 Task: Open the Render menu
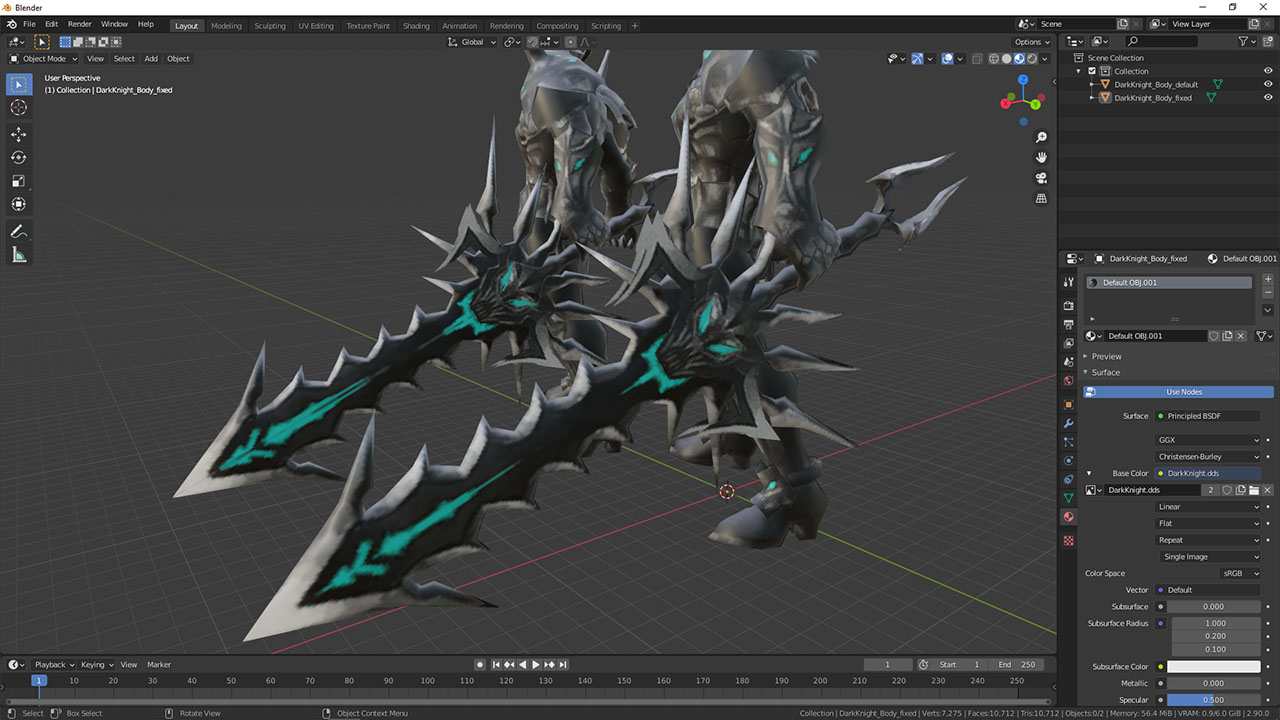(79, 24)
